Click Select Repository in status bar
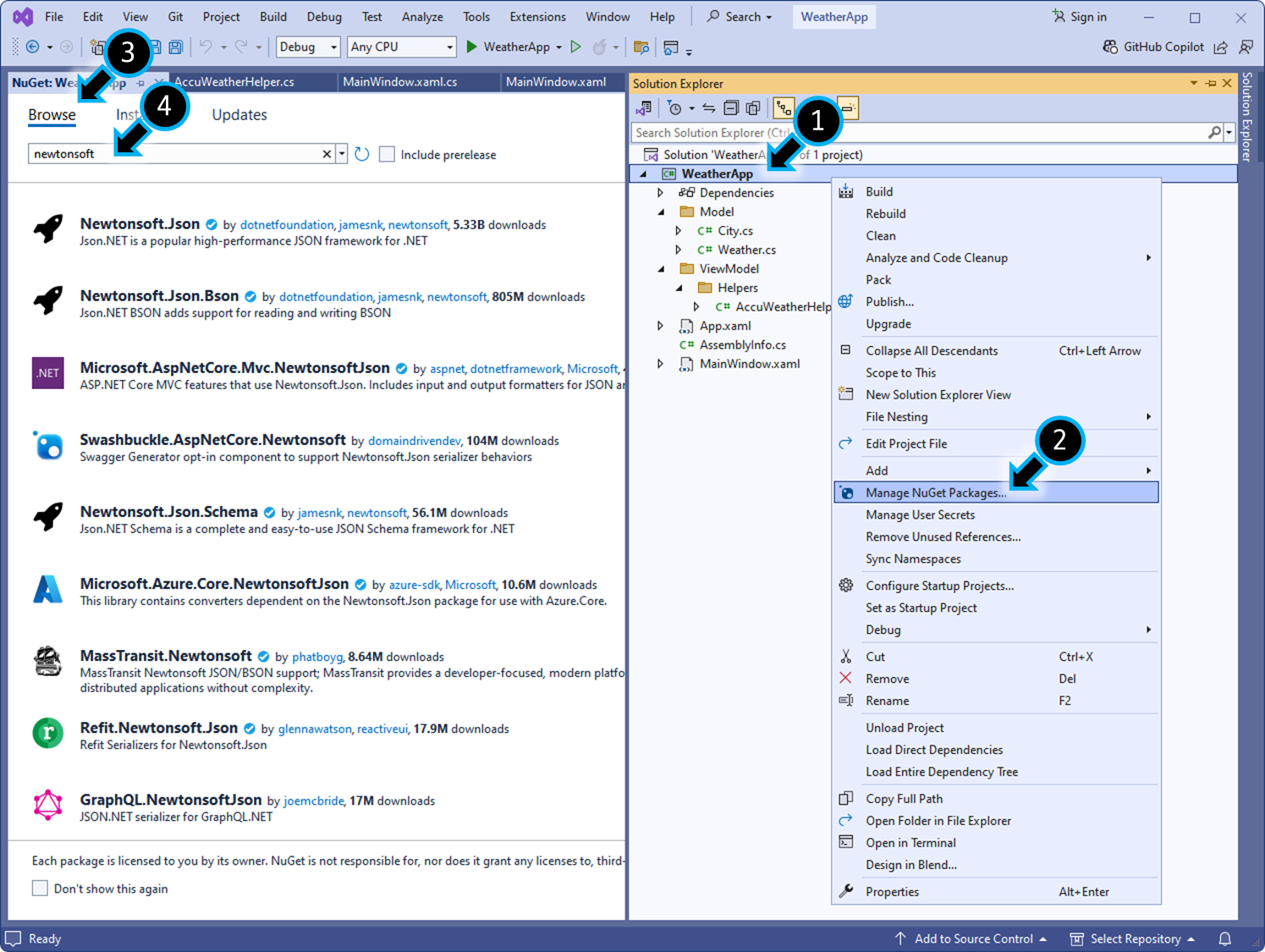Image resolution: width=1265 pixels, height=952 pixels. click(1132, 938)
